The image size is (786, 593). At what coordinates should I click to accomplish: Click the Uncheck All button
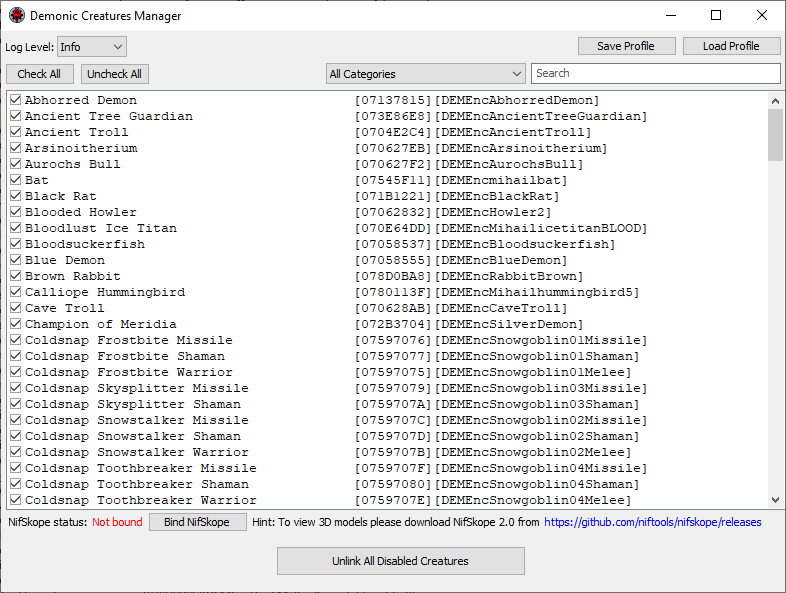click(x=114, y=74)
